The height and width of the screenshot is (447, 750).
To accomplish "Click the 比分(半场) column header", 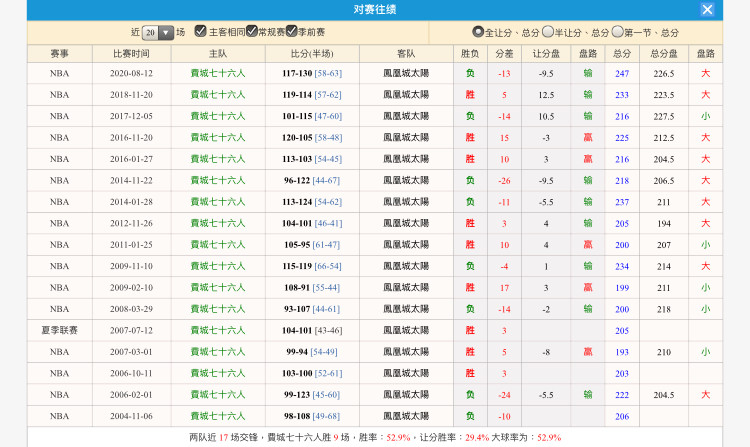I will click(x=312, y=54).
